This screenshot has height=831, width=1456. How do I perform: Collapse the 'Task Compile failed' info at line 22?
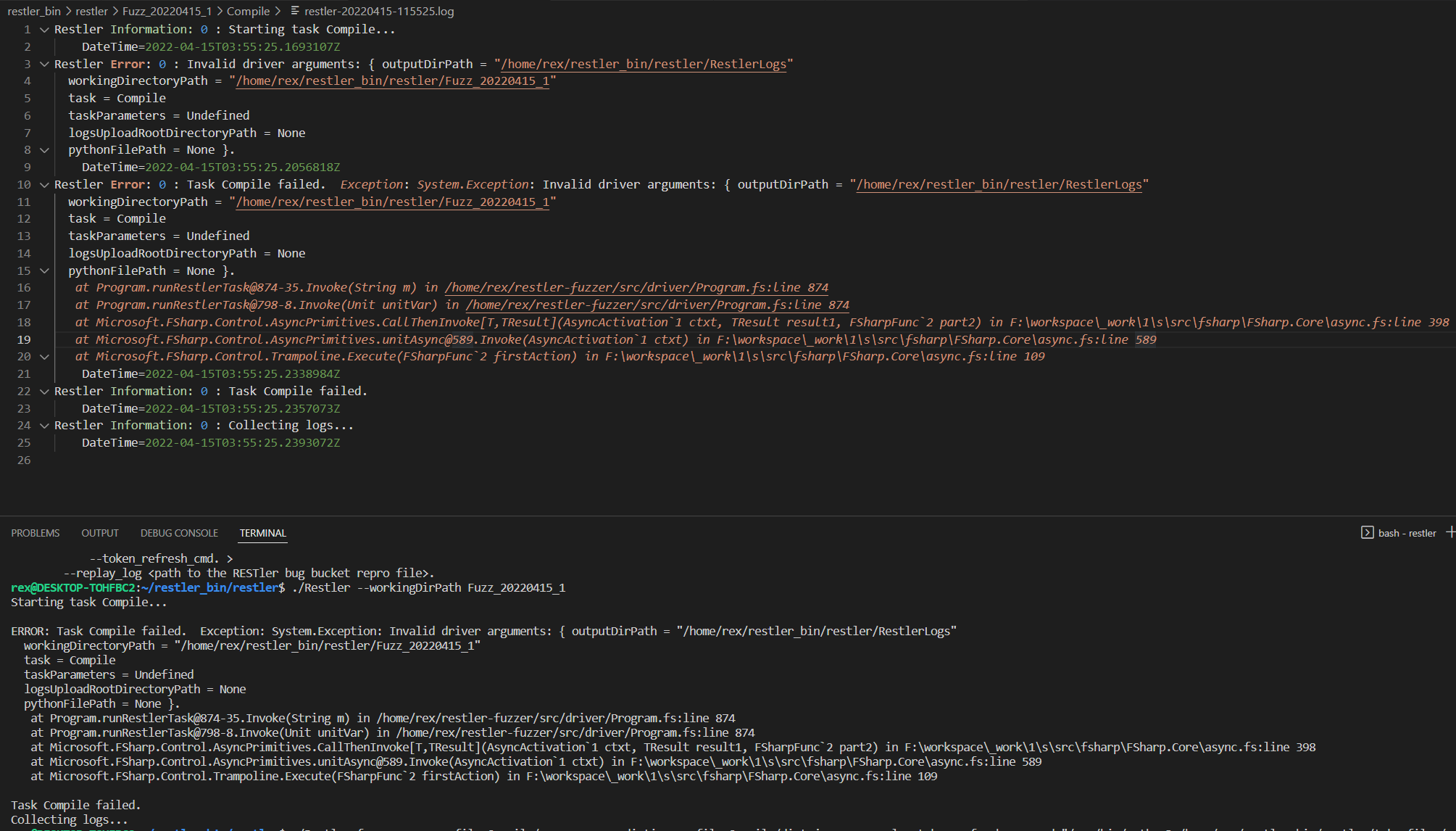tap(43, 391)
